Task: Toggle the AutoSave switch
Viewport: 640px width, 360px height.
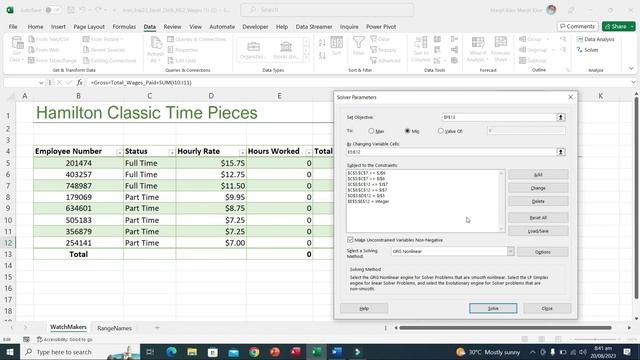Action: point(53,10)
